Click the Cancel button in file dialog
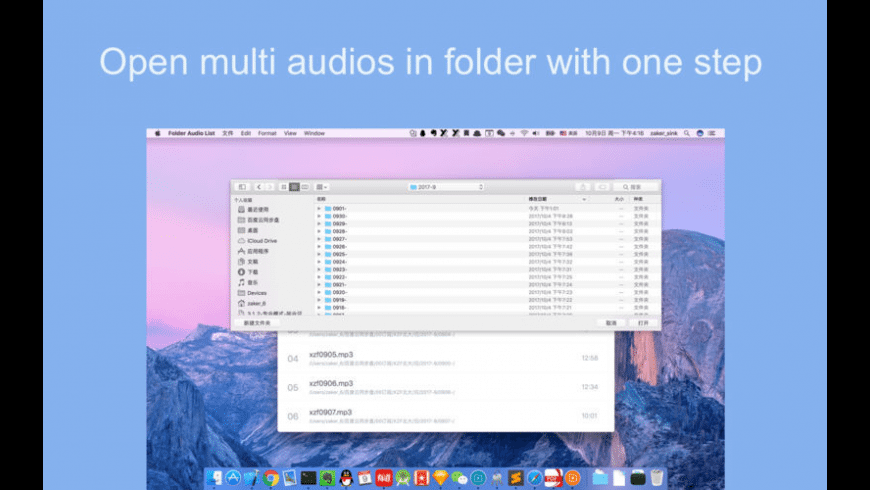Screen dimensions: 870x490 (x=611, y=322)
